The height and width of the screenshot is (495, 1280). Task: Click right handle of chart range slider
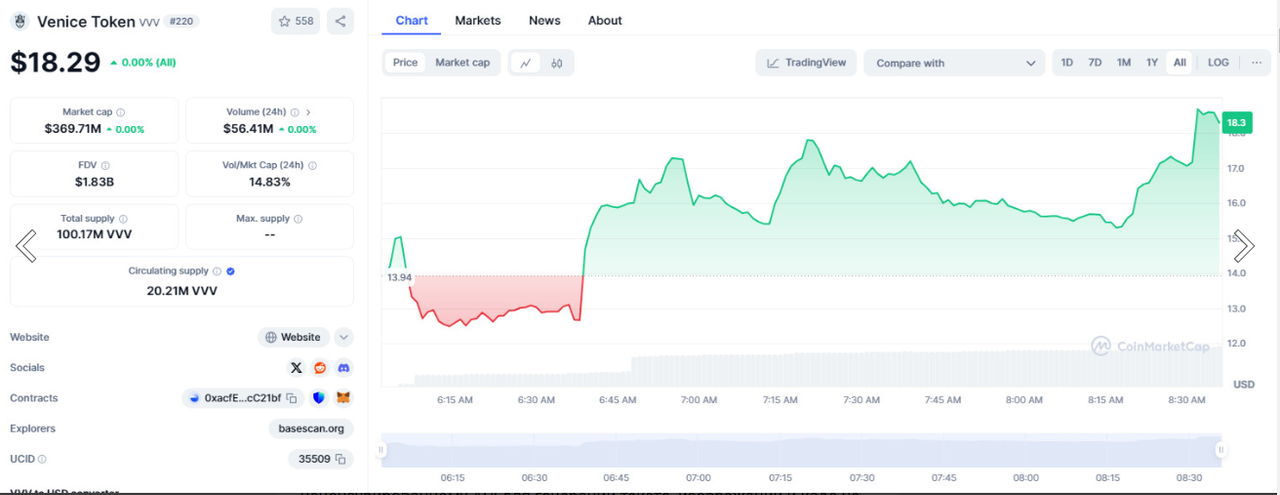1220,450
